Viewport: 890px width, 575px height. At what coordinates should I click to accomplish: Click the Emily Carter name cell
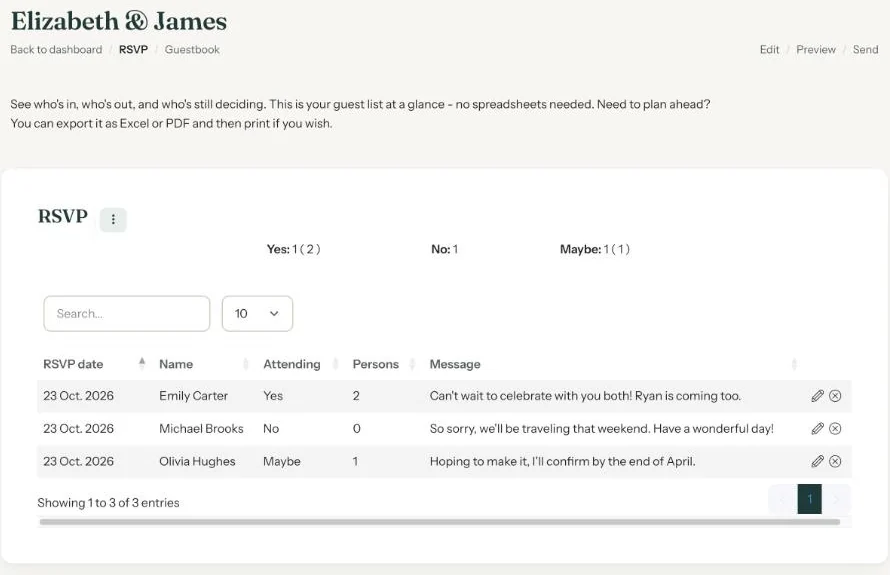193,396
